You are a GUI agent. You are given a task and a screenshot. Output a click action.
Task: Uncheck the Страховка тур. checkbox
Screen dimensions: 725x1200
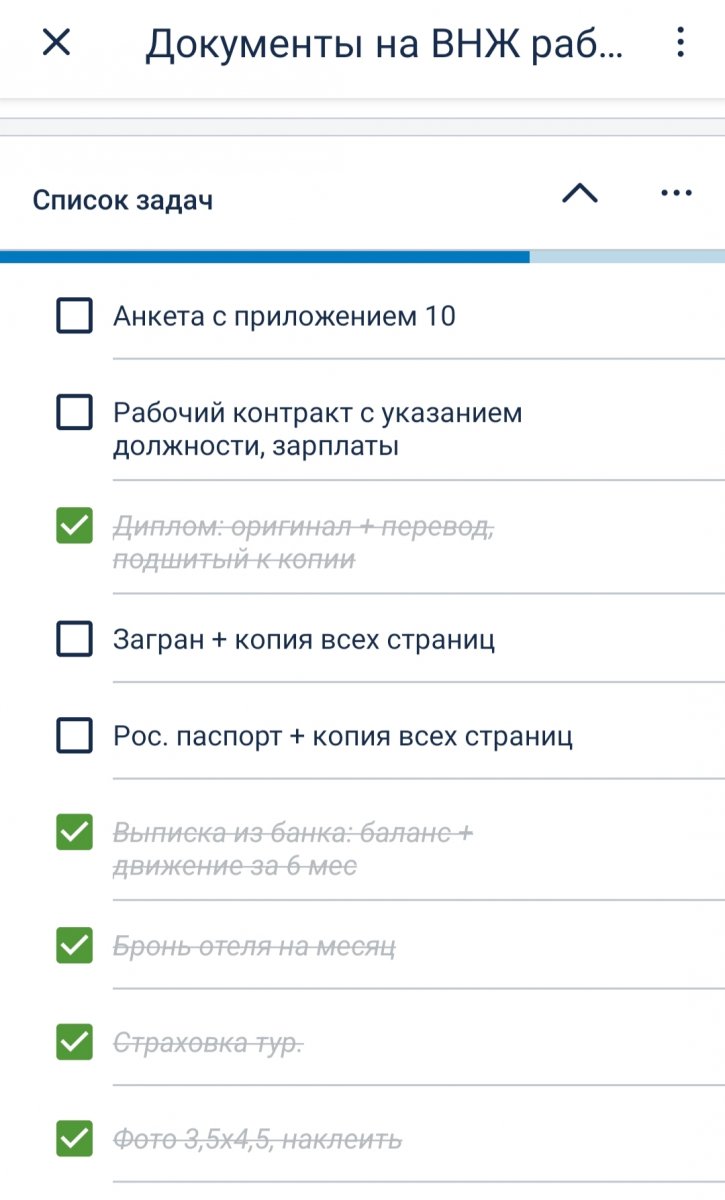[x=74, y=1043]
